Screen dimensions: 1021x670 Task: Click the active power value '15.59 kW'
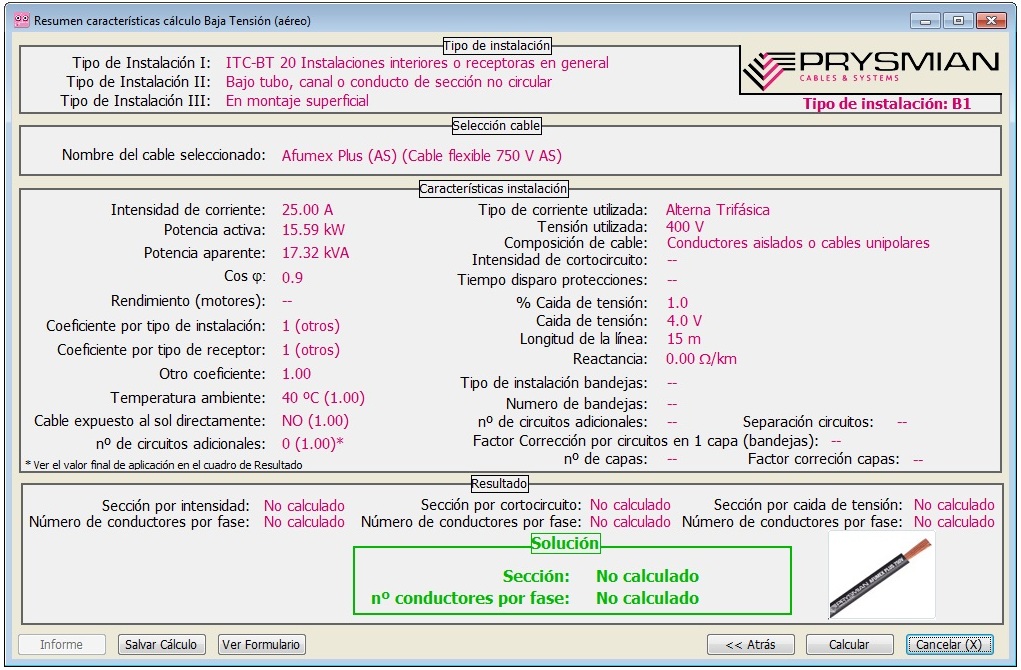click(x=313, y=230)
